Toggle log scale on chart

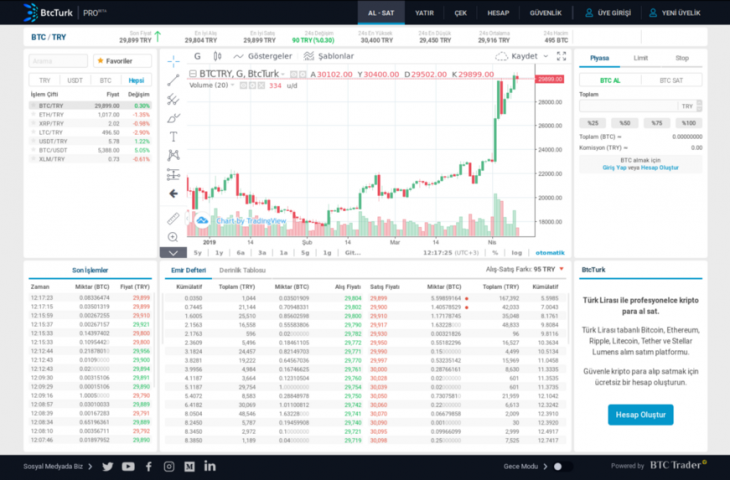(x=517, y=253)
